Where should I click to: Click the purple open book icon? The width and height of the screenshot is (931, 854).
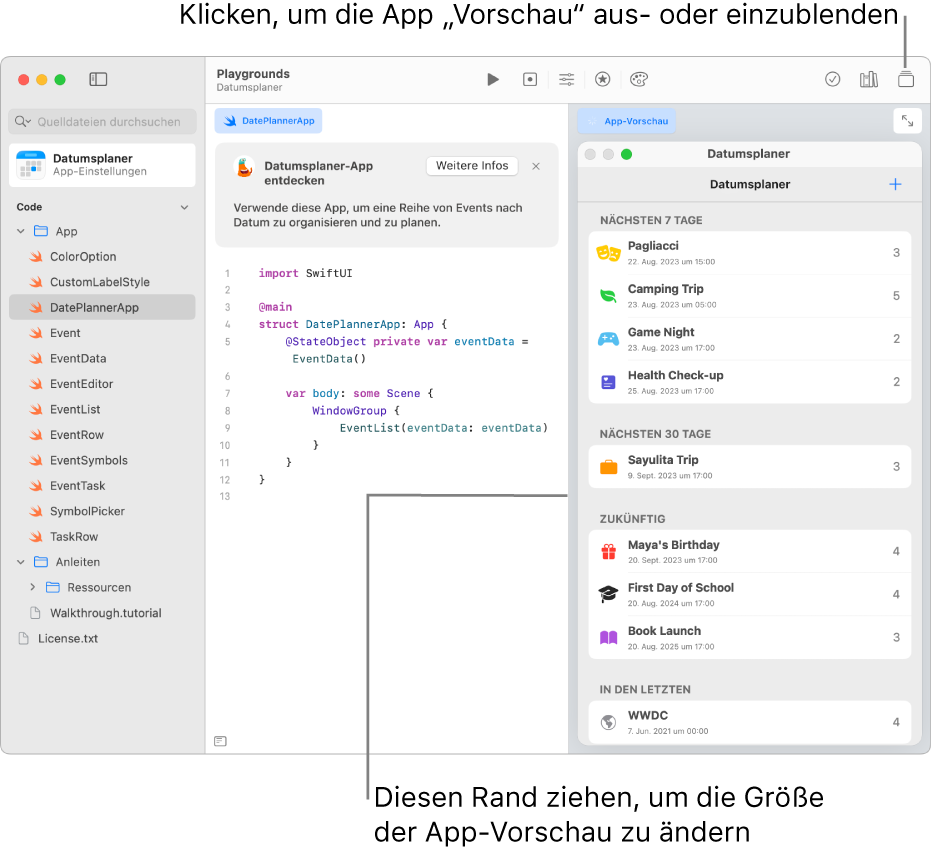pyautogui.click(x=608, y=638)
